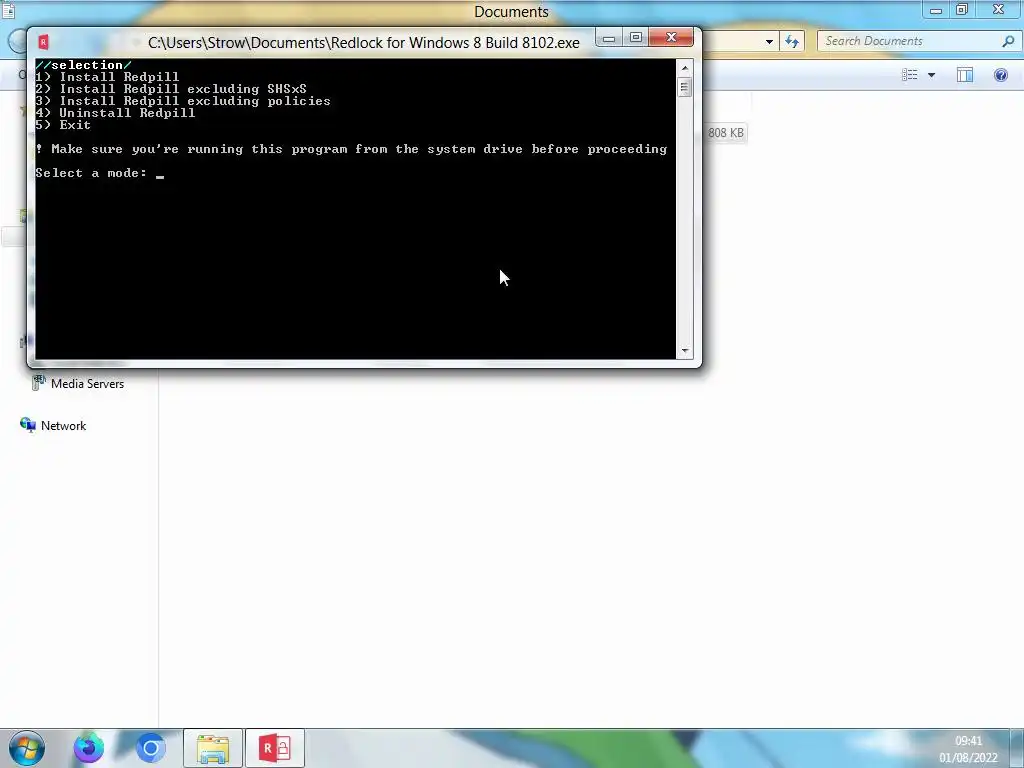
Task: Open the address bar history dropdown
Action: (769, 42)
